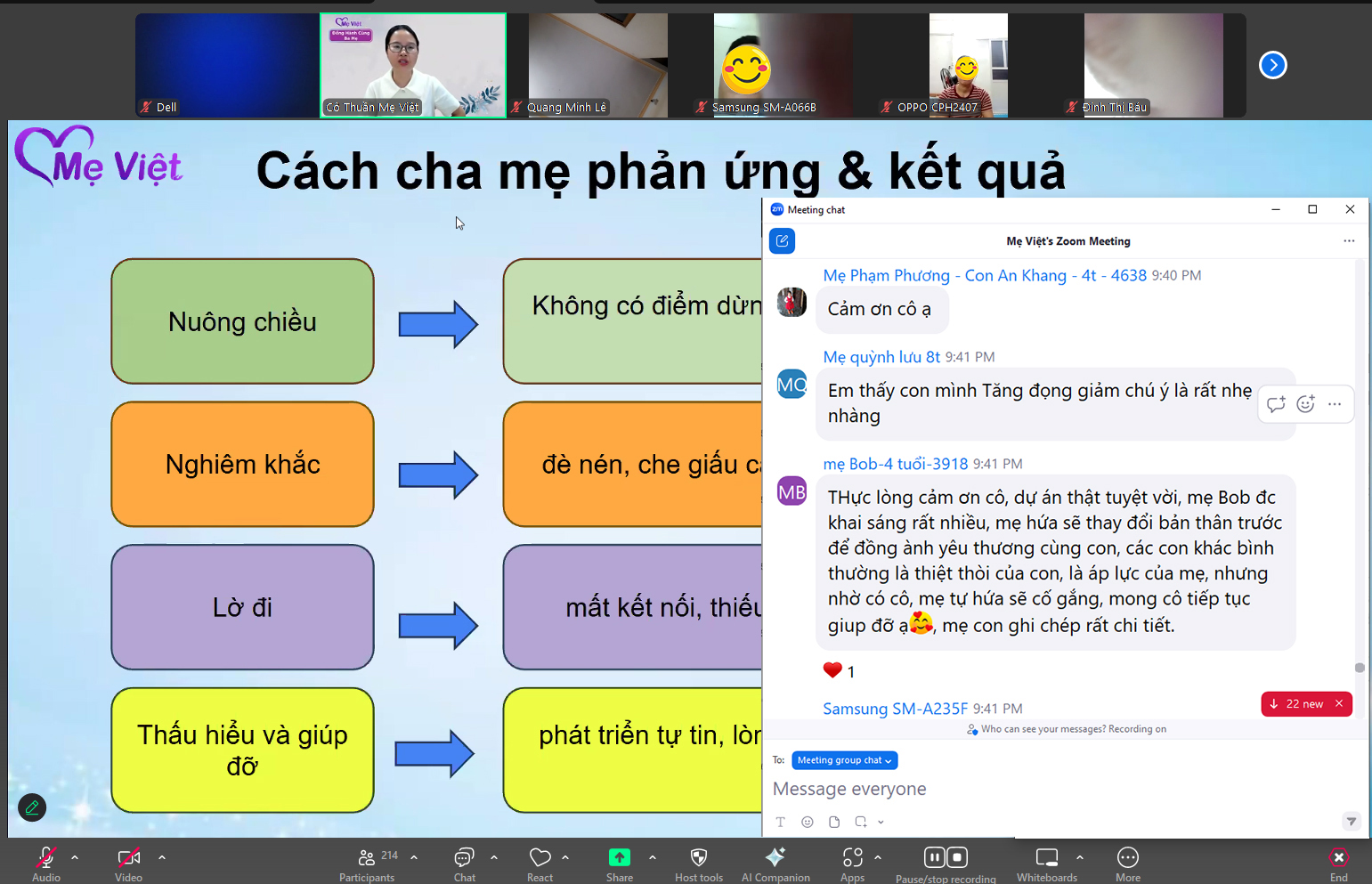This screenshot has height=884, width=1372.
Task: Pause the recording
Action: [x=935, y=857]
